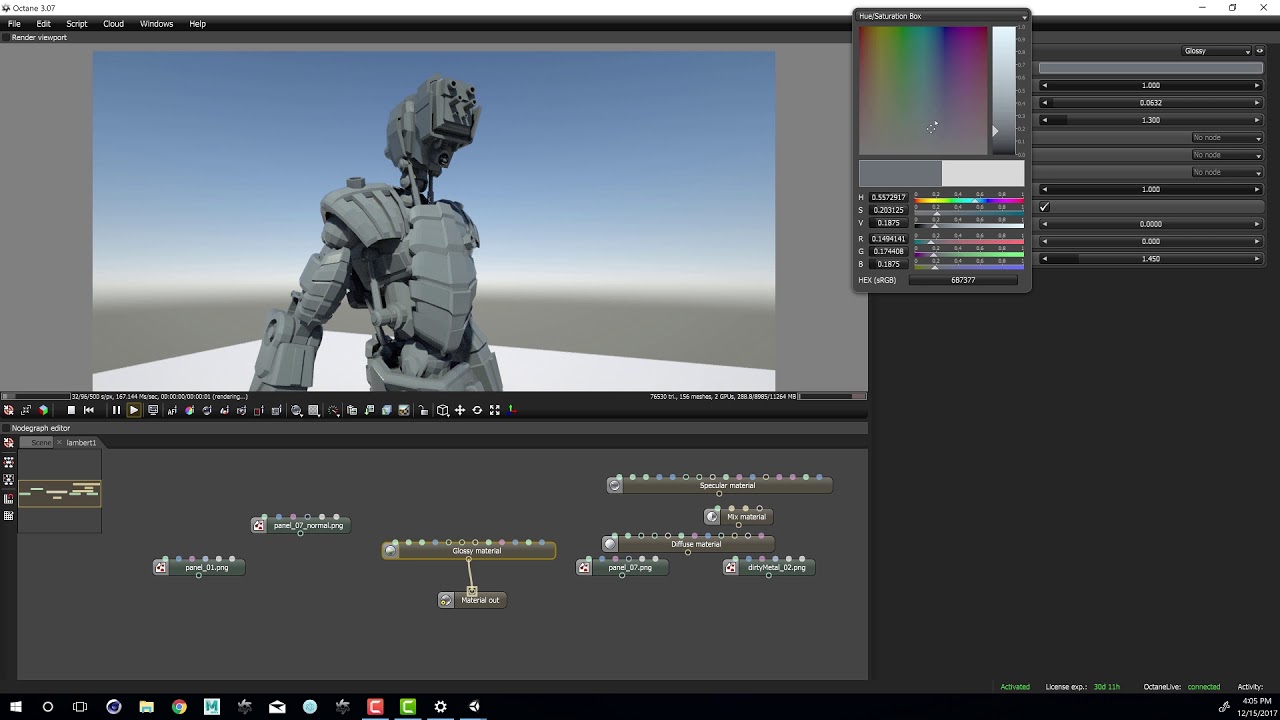Viewport: 1280px width, 720px height.
Task: Click the color wheel picker icon in toolbar
Action: 189,410
